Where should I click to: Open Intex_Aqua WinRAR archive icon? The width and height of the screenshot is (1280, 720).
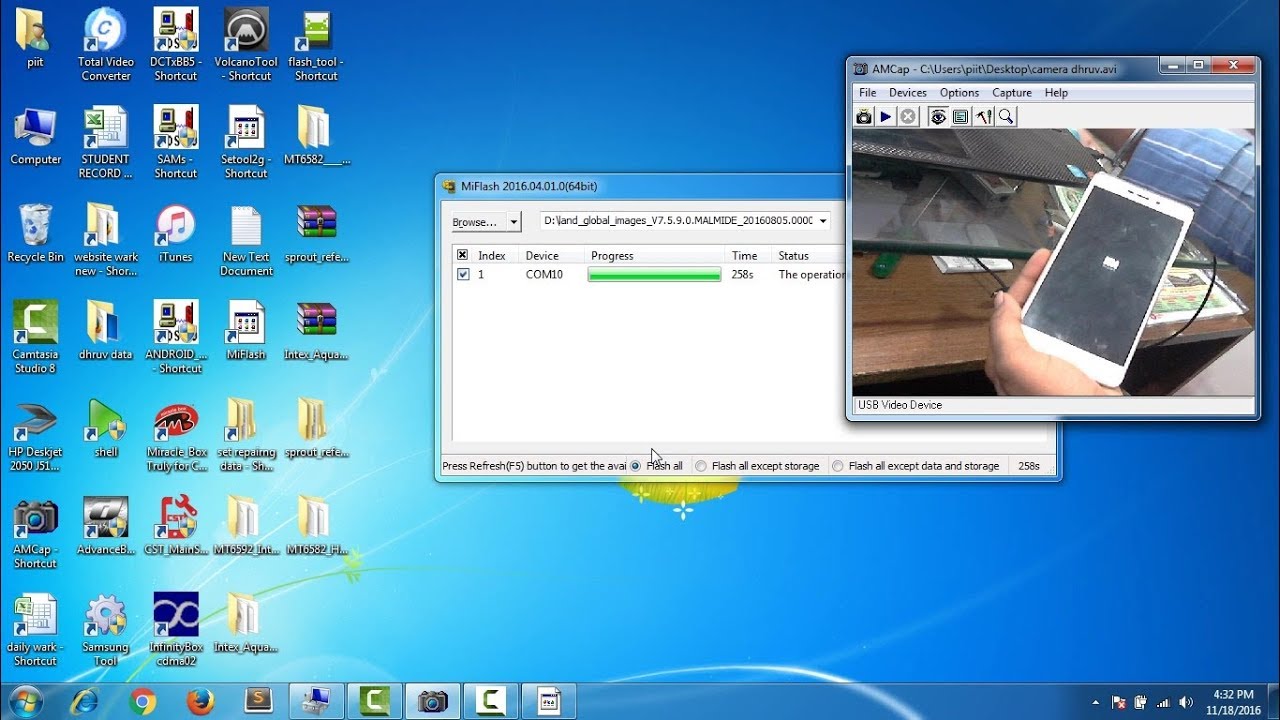pyautogui.click(x=316, y=331)
